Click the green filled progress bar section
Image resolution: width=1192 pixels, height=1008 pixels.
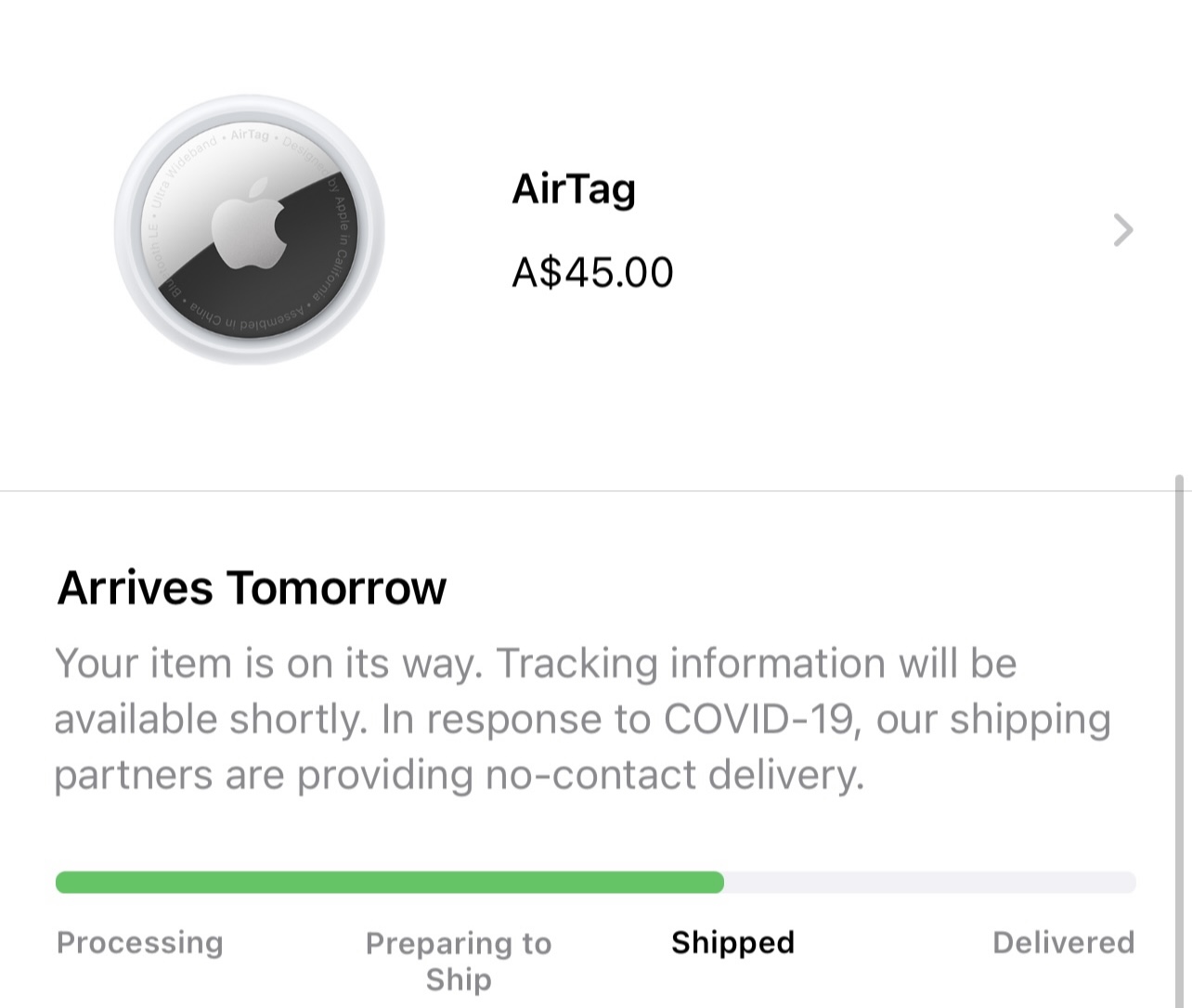point(390,882)
